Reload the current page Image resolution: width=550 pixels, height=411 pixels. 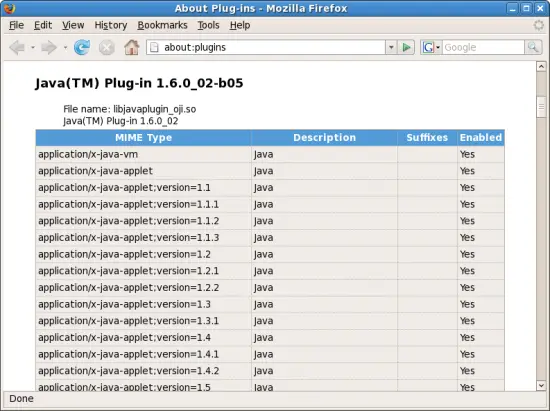point(82,47)
